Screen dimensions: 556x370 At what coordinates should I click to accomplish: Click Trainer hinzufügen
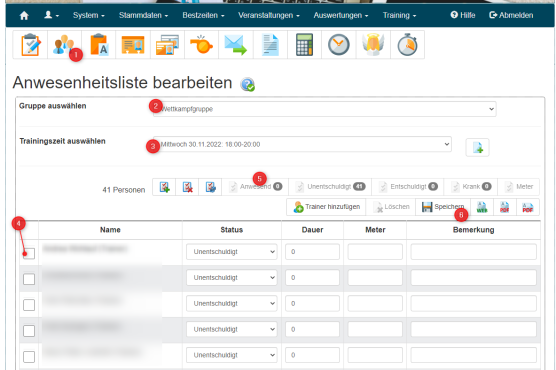pyautogui.click(x=326, y=207)
